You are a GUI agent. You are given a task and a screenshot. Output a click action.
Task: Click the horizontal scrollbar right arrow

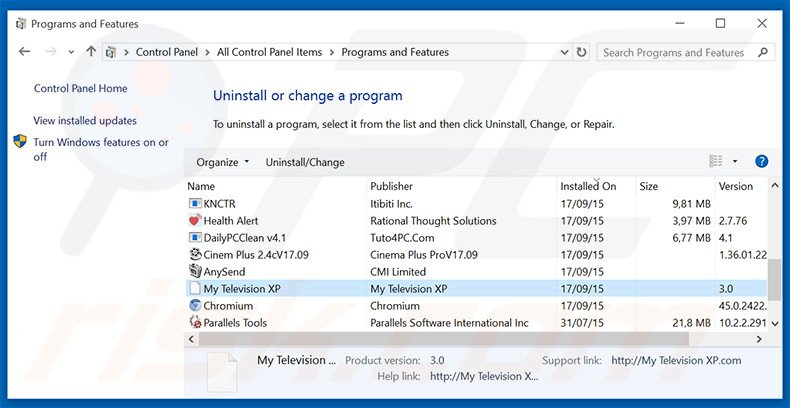[x=759, y=339]
